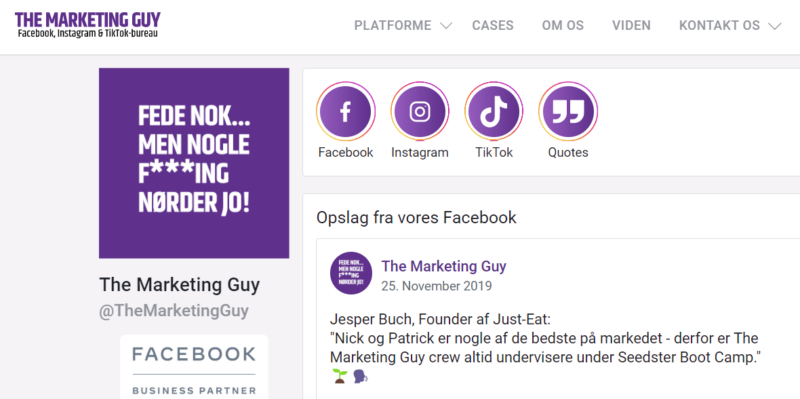Open the VIDEN menu item
Image resolution: width=800 pixels, height=399 pixels.
(632, 26)
